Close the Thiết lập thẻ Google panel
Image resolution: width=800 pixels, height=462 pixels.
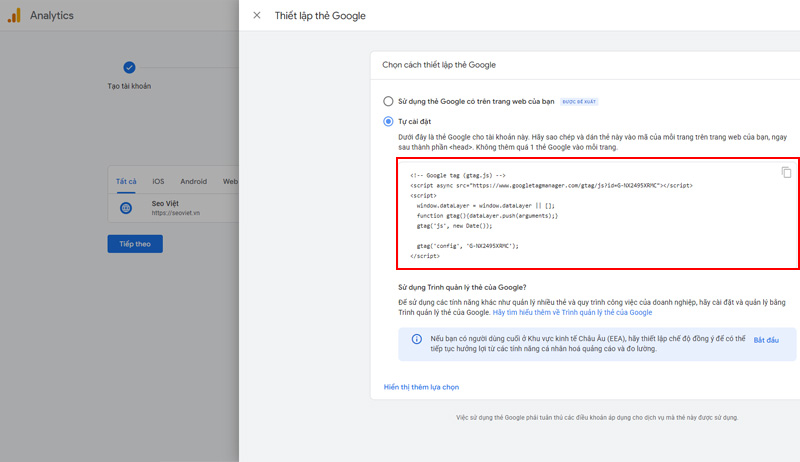point(257,15)
